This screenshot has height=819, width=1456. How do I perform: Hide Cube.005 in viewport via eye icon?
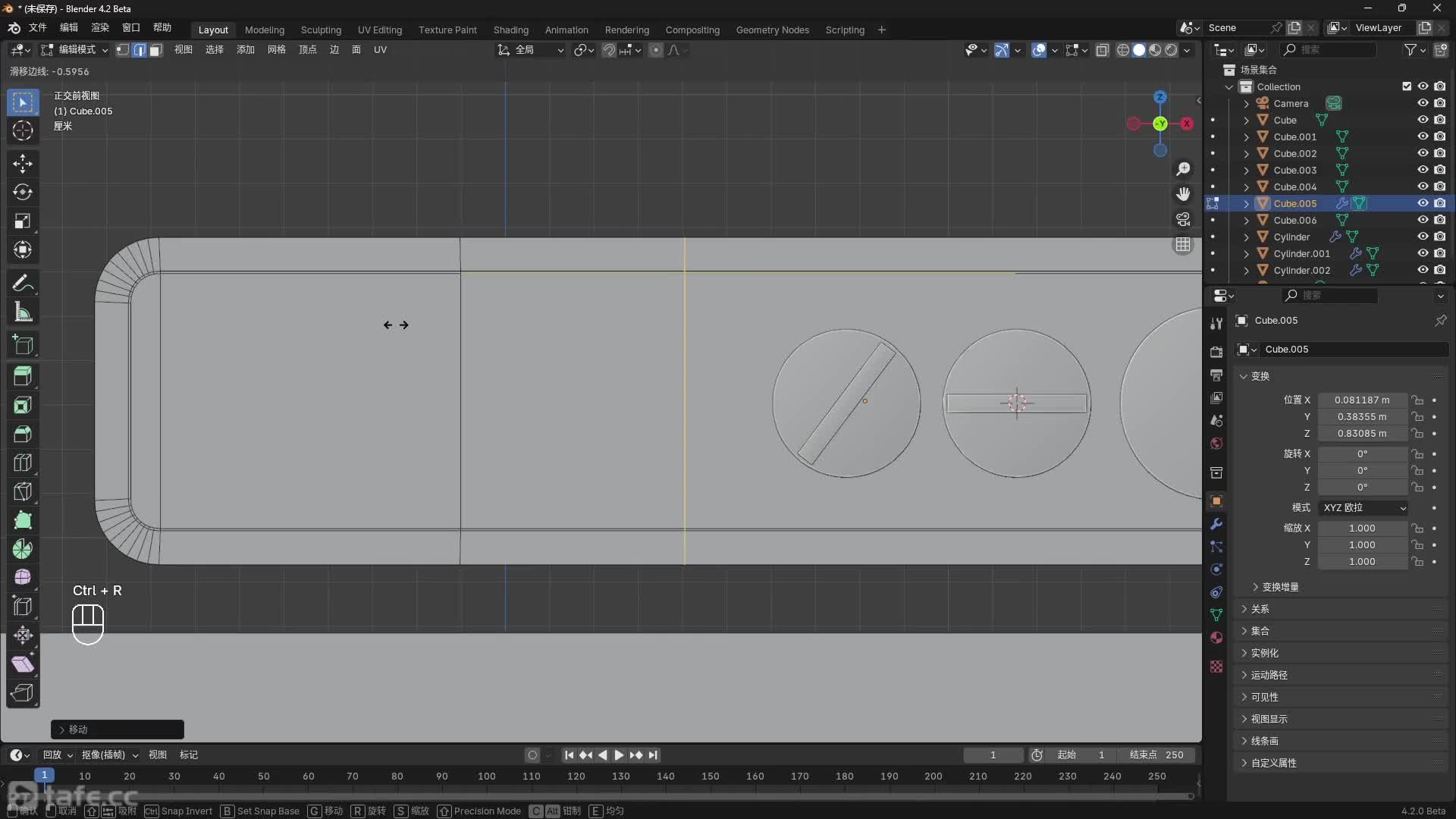(x=1423, y=203)
